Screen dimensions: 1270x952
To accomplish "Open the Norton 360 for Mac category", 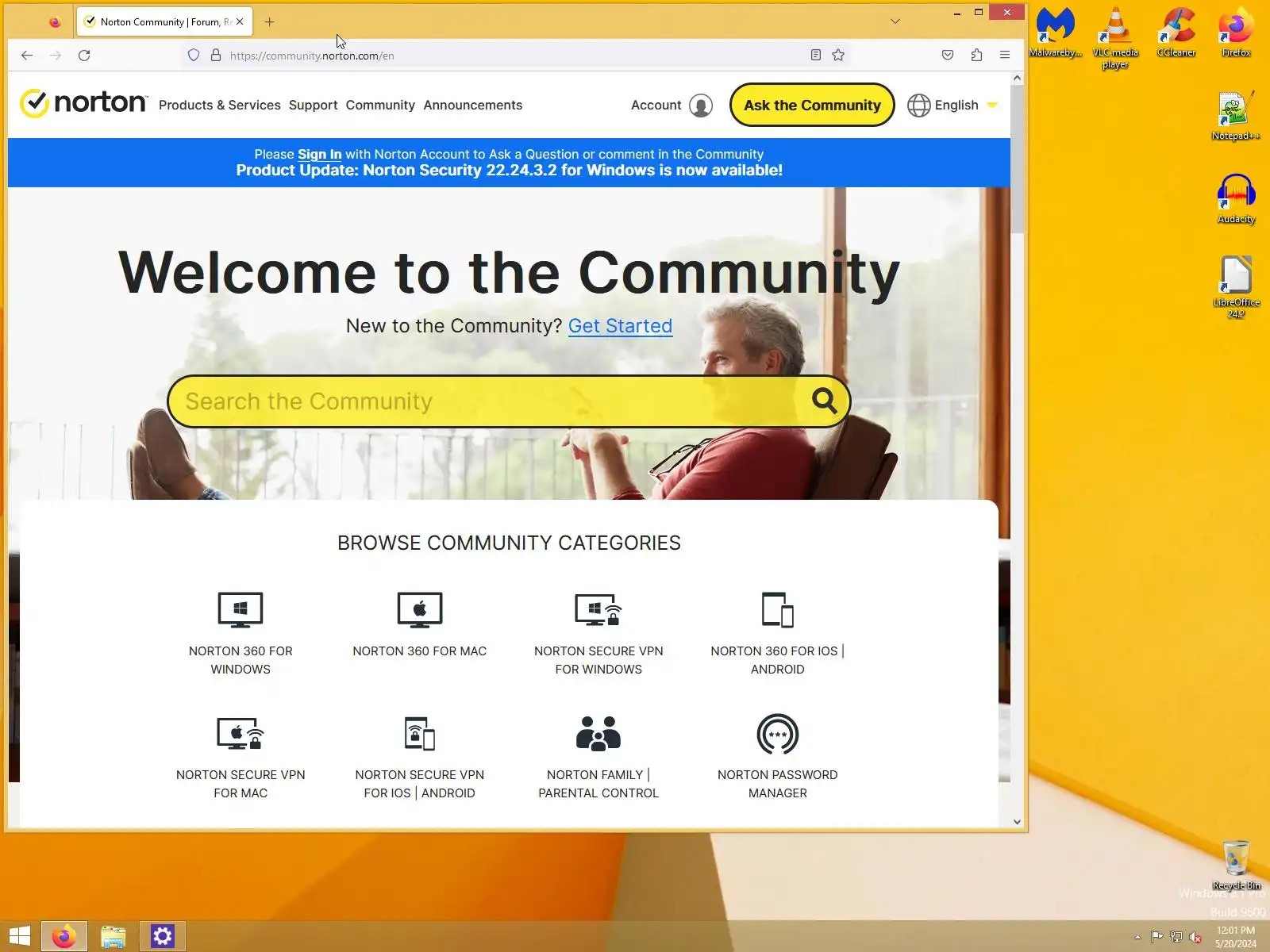I will coord(420,625).
